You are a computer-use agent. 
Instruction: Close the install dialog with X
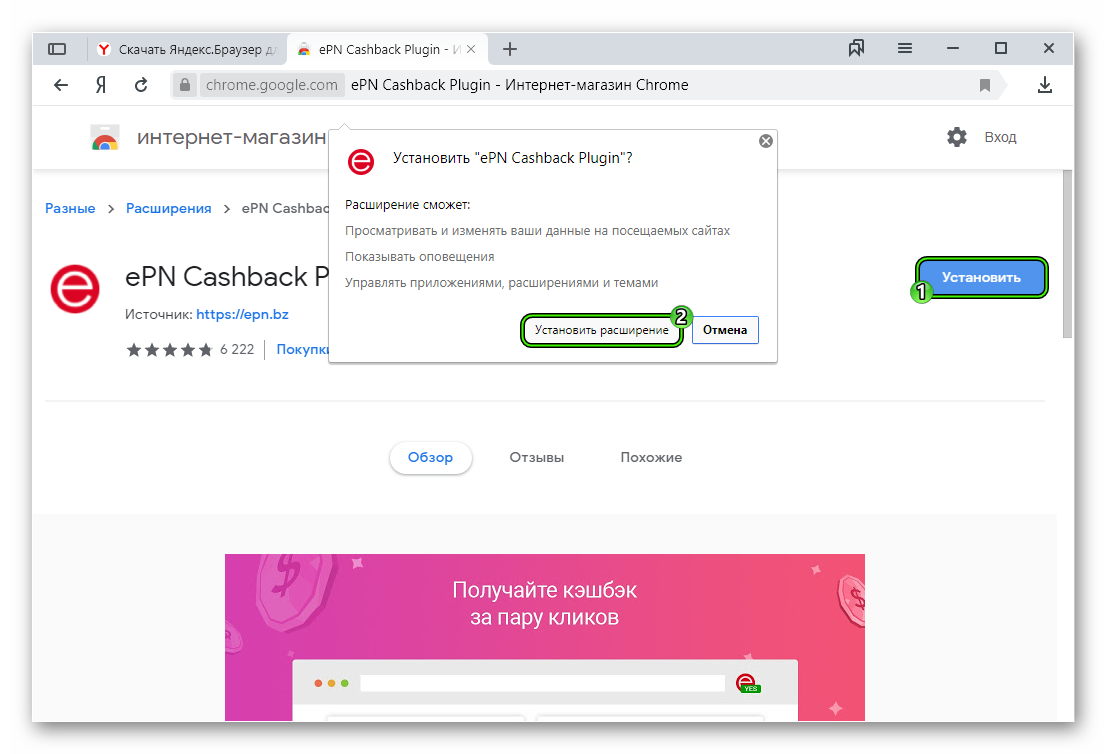pos(765,141)
